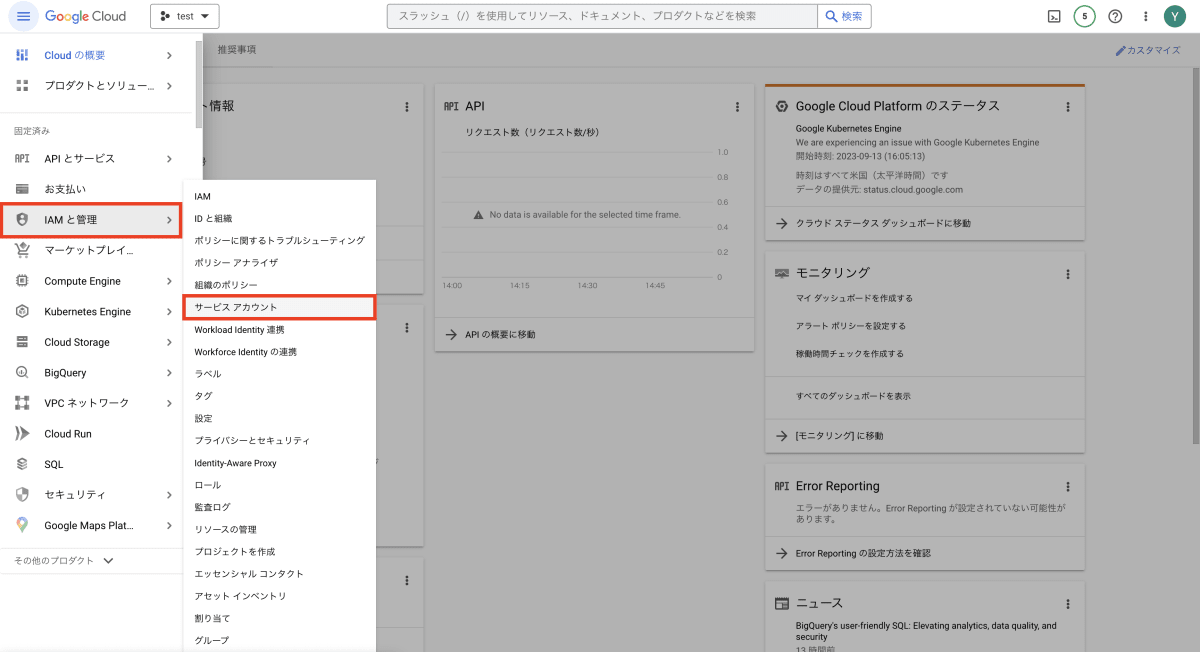The image size is (1200, 652).
Task: Expand Cloud の概要 submenu chevron
Action: click(169, 55)
